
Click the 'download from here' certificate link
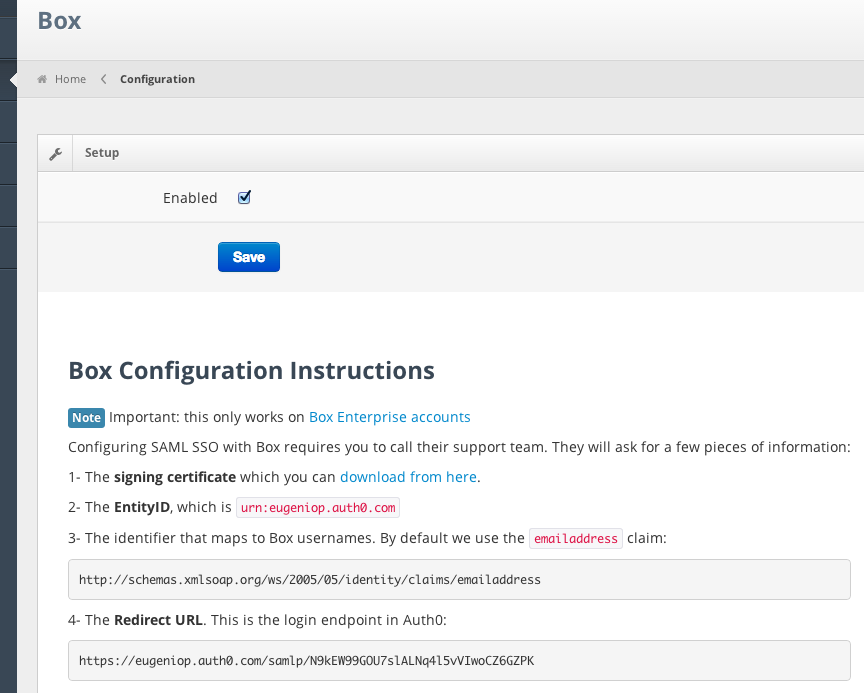point(408,477)
